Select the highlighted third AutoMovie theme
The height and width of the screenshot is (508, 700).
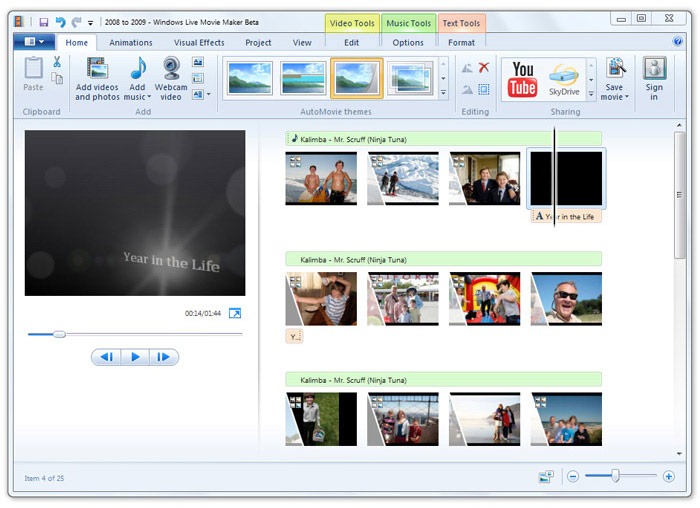tap(356, 78)
